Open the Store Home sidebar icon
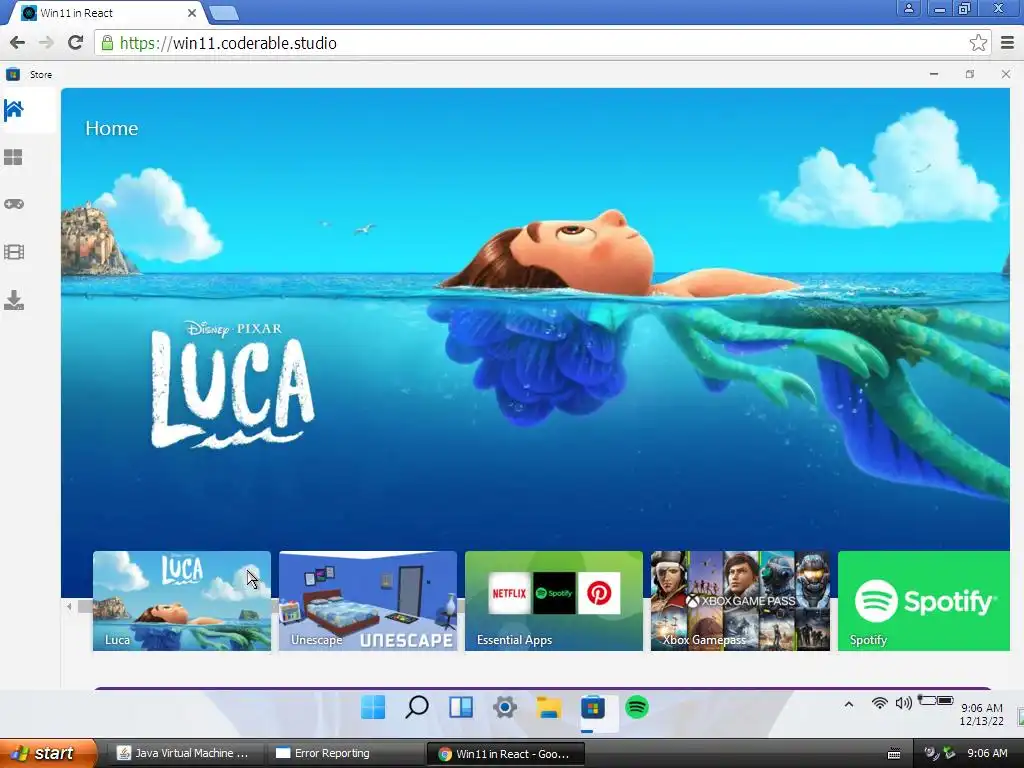The height and width of the screenshot is (768, 1024). point(14,110)
